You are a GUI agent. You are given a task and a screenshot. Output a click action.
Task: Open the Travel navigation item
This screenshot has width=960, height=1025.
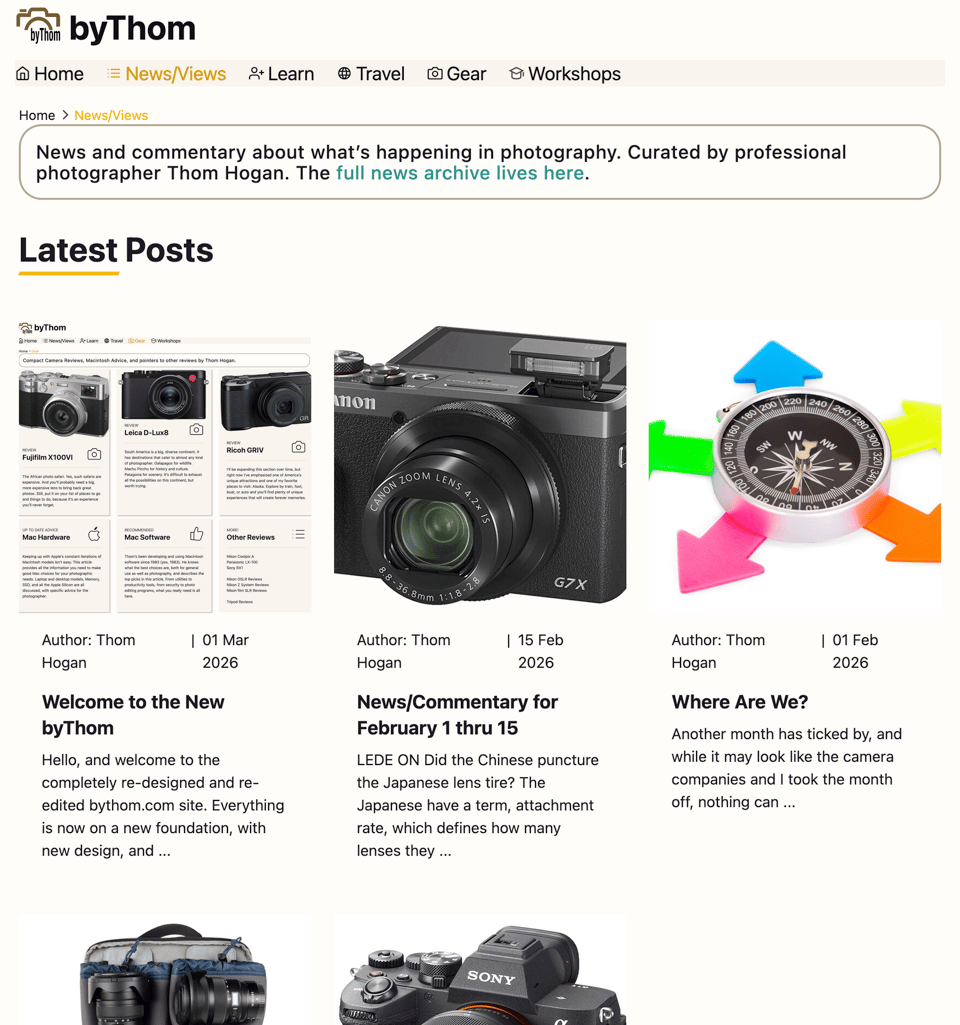(x=371, y=73)
